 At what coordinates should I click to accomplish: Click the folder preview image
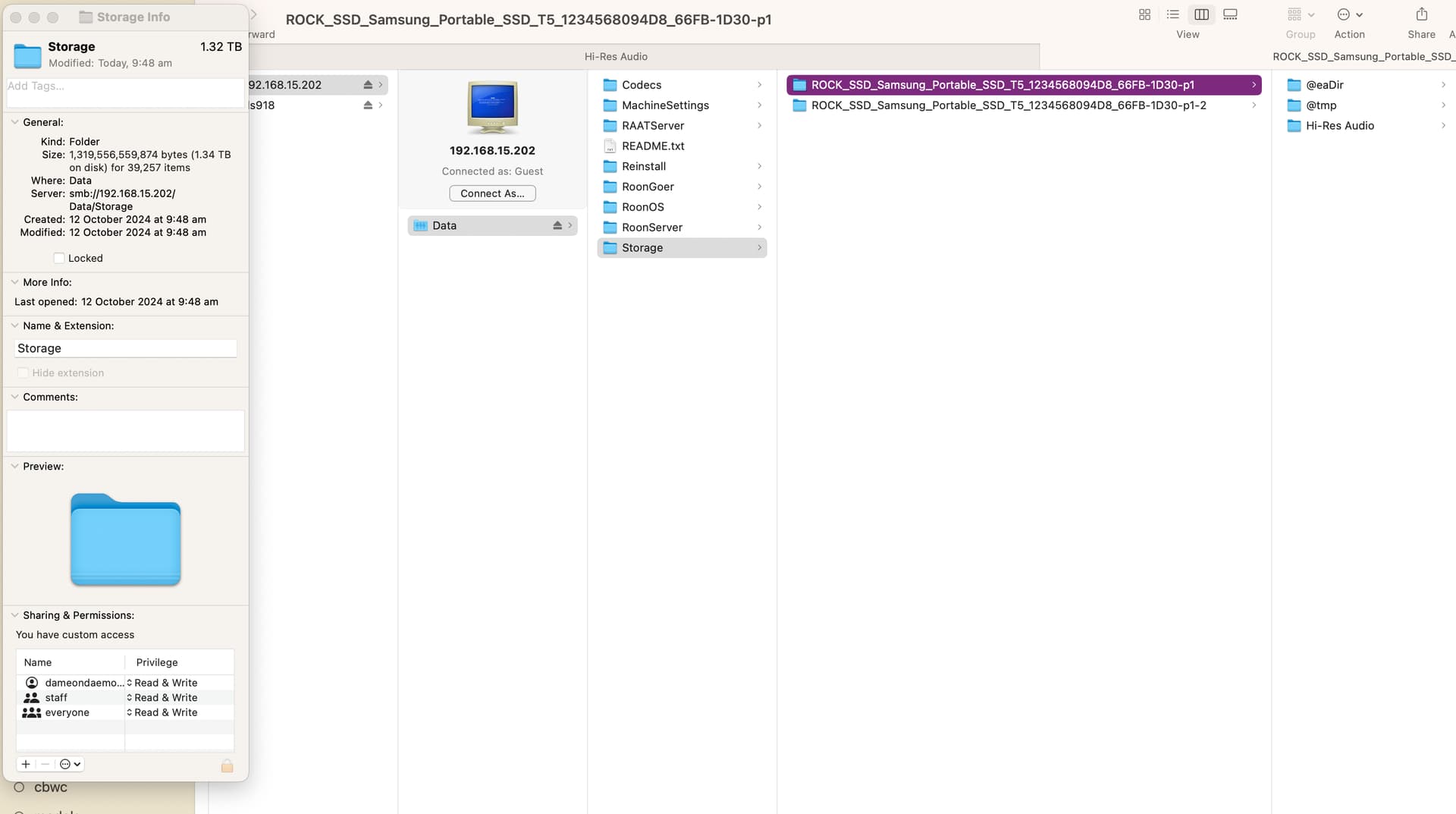[x=126, y=539]
